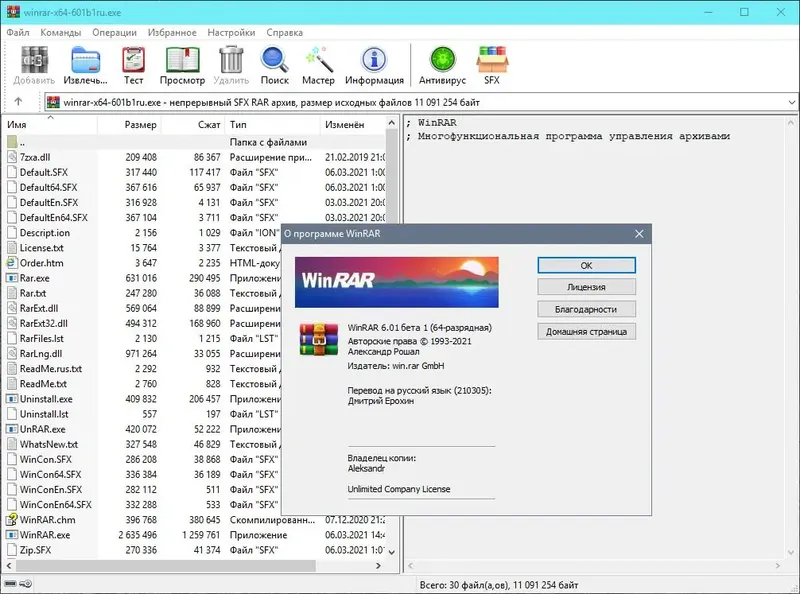The height and width of the screenshot is (594, 800).
Task: Click the Благодарности button
Action: click(586, 309)
